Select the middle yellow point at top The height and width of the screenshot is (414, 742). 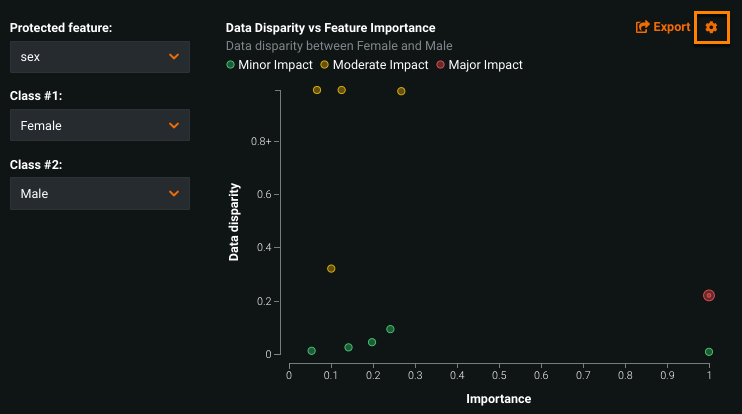(341, 90)
